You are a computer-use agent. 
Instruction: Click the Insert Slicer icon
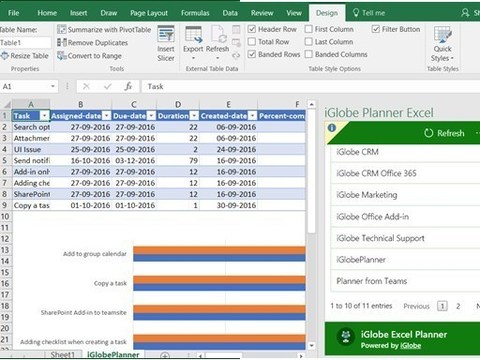tap(166, 34)
